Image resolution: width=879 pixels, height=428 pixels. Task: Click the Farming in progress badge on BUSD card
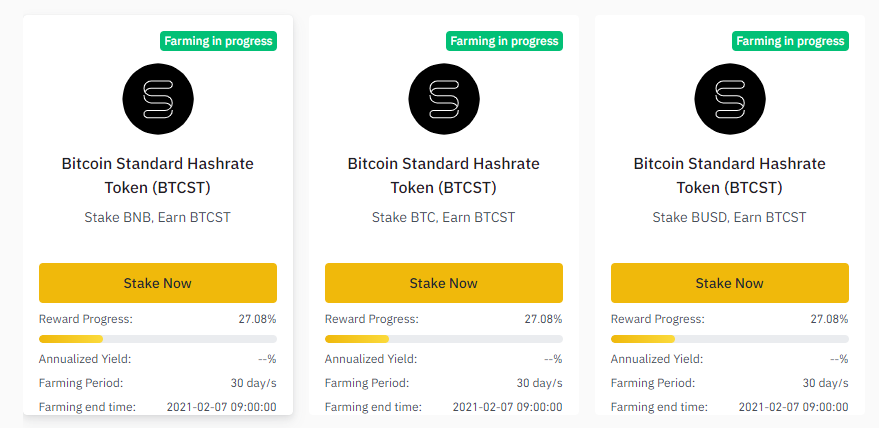(790, 41)
